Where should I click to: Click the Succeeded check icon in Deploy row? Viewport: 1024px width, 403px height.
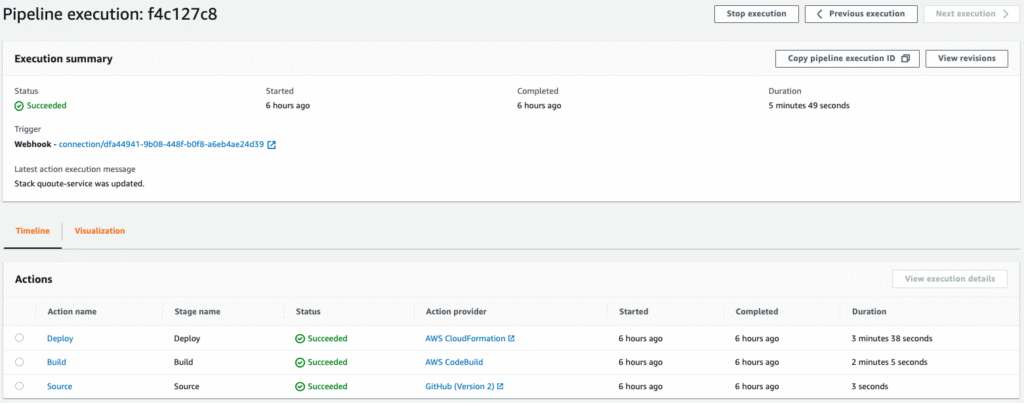point(300,338)
